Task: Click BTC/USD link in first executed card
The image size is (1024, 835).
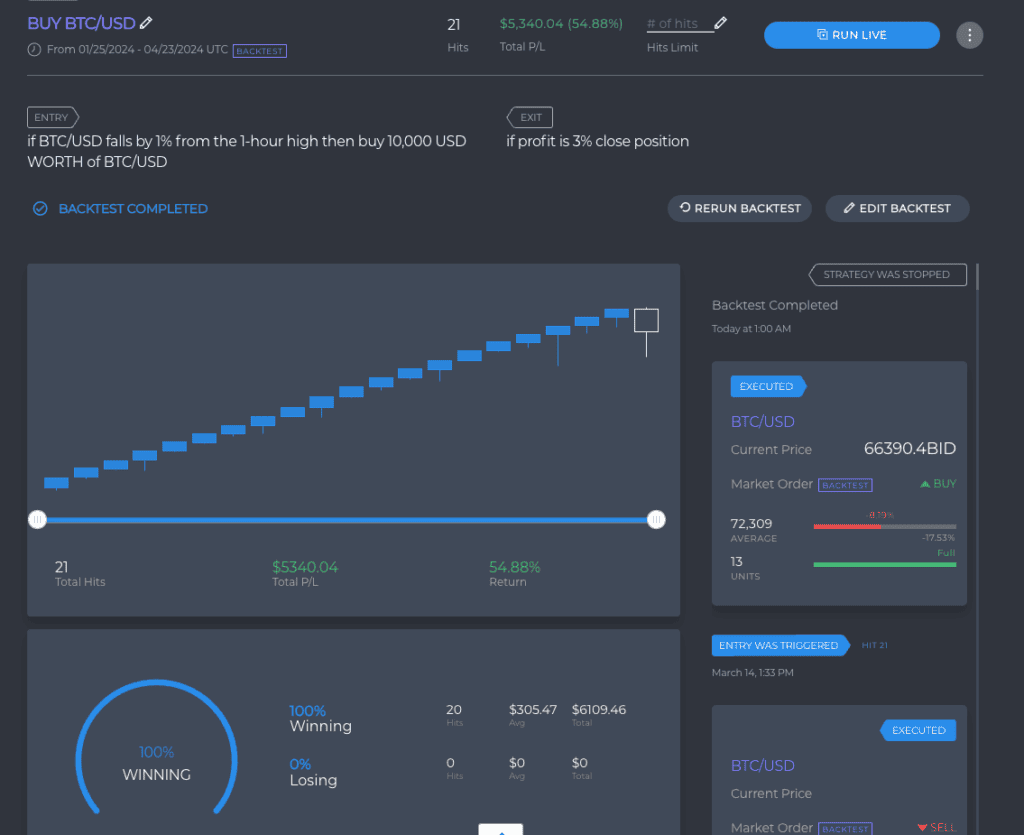Action: point(762,422)
